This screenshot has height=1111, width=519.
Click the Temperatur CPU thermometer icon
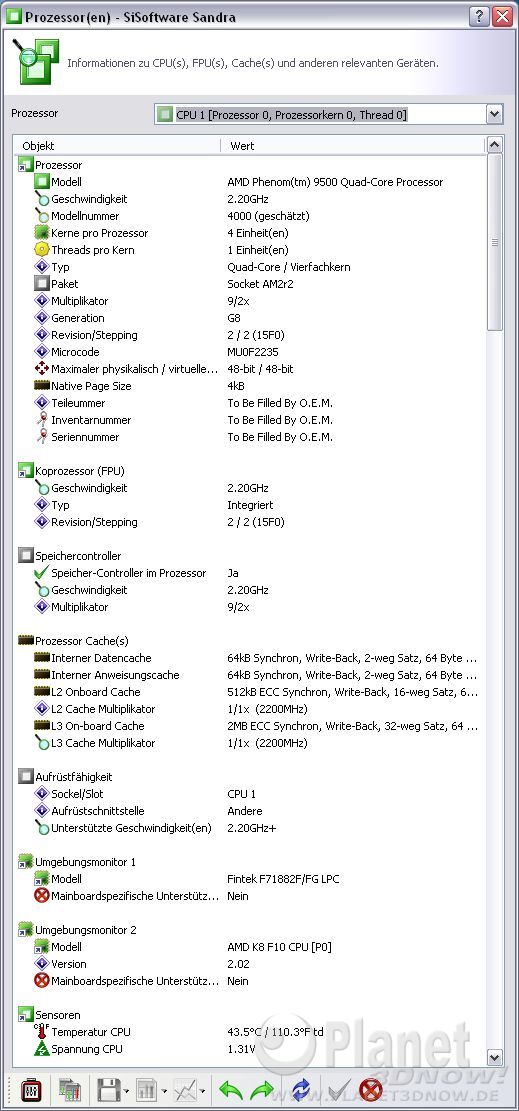41,1032
